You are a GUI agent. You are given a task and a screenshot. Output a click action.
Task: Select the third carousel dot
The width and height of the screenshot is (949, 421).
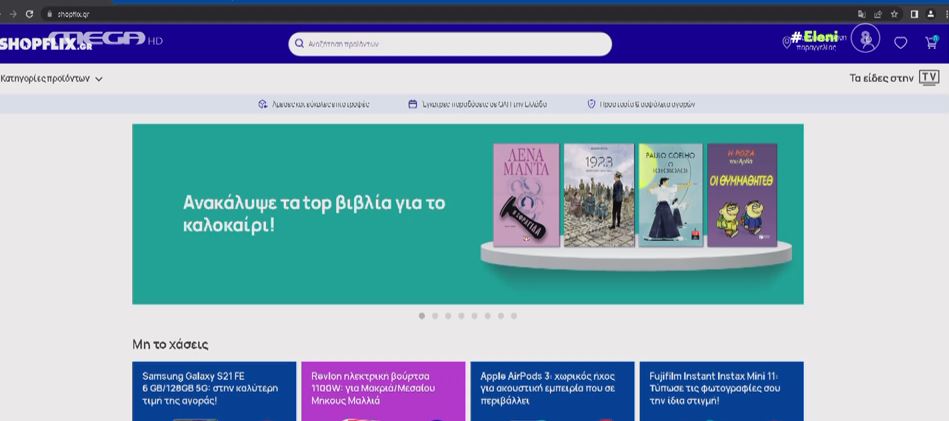pyautogui.click(x=448, y=316)
